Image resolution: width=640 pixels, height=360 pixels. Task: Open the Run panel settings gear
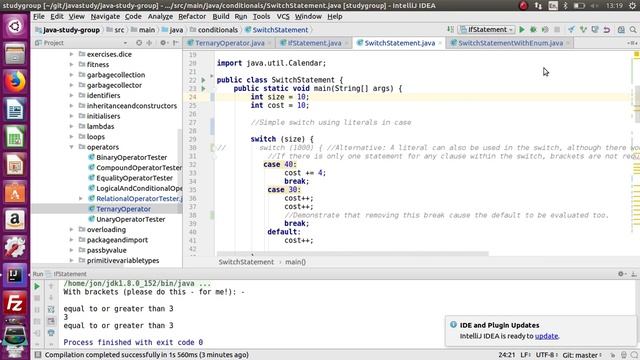[x=621, y=274]
